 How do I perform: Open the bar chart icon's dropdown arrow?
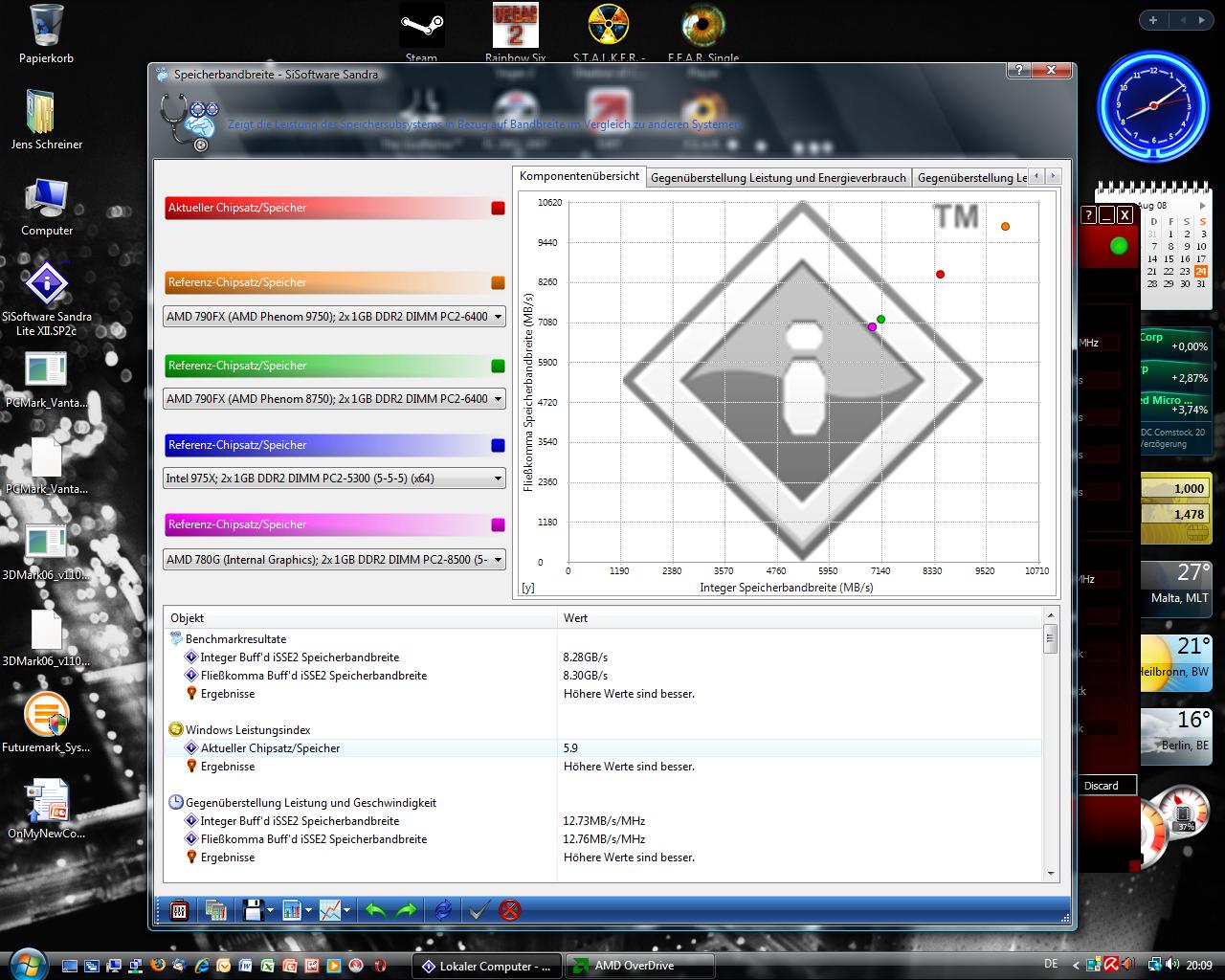(x=308, y=911)
